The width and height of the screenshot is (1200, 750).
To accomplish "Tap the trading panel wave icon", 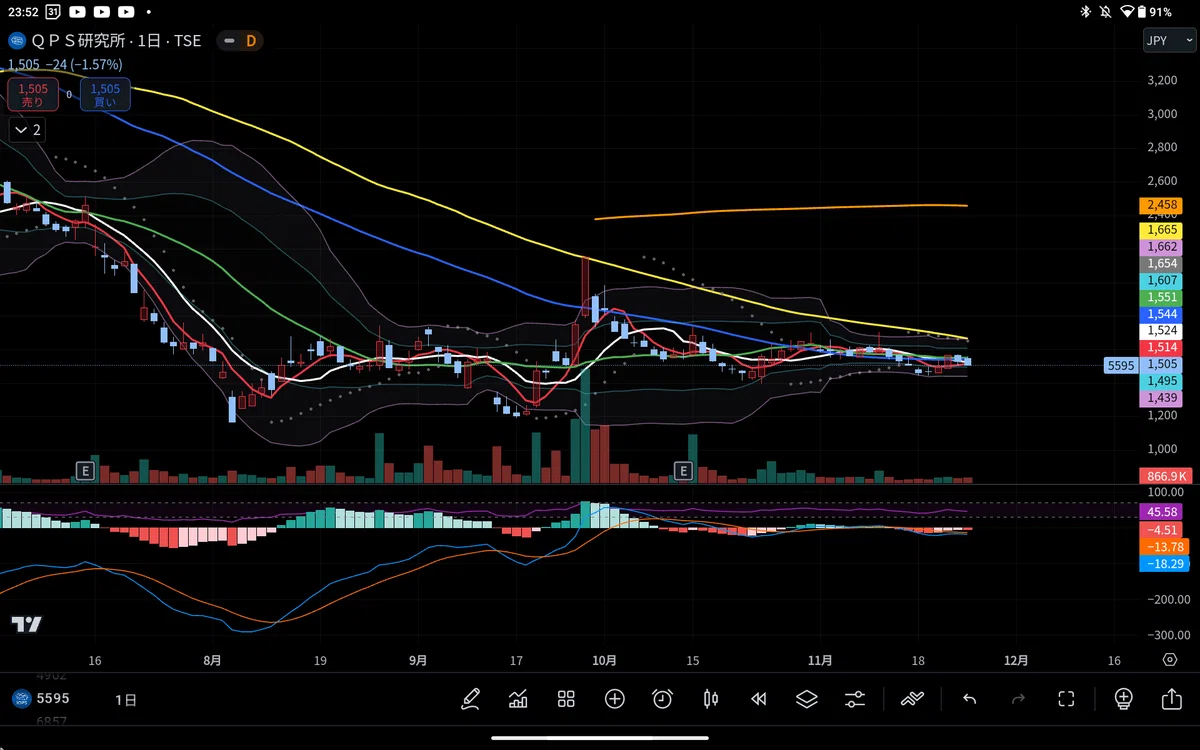I will click(912, 699).
